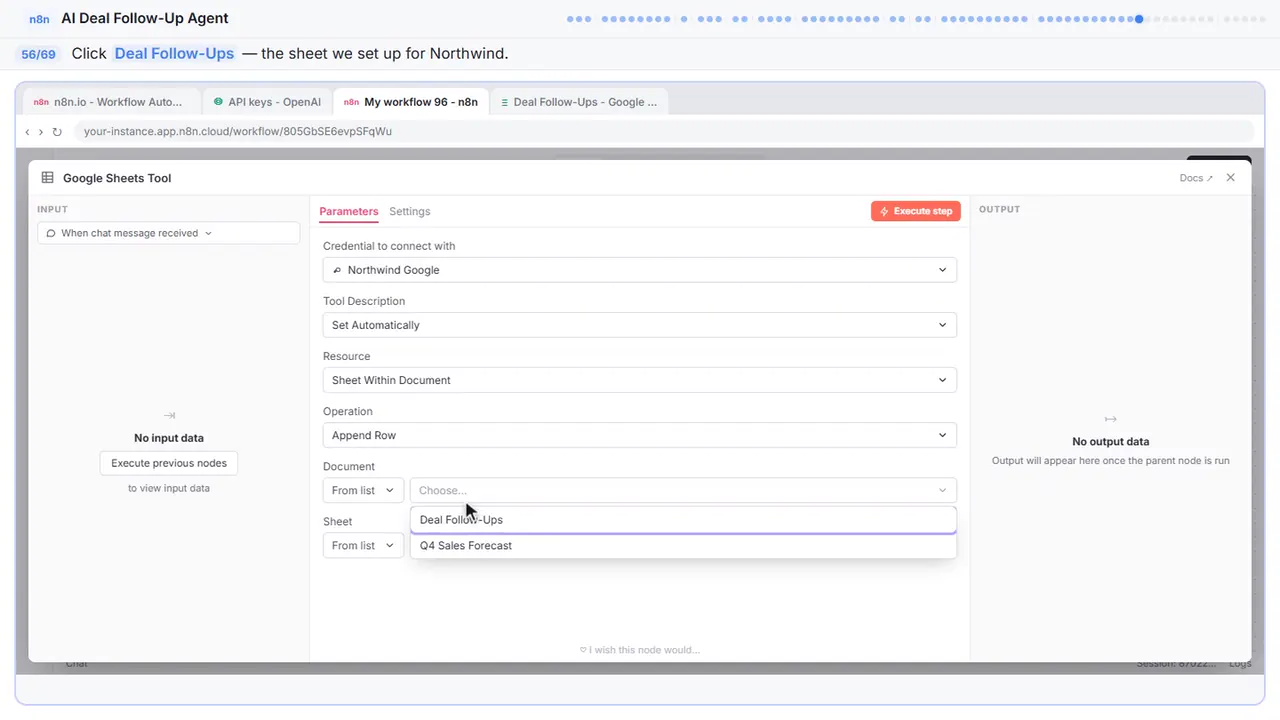The image size is (1280, 720).
Task: Click the browser forward arrow
Action: 41,132
